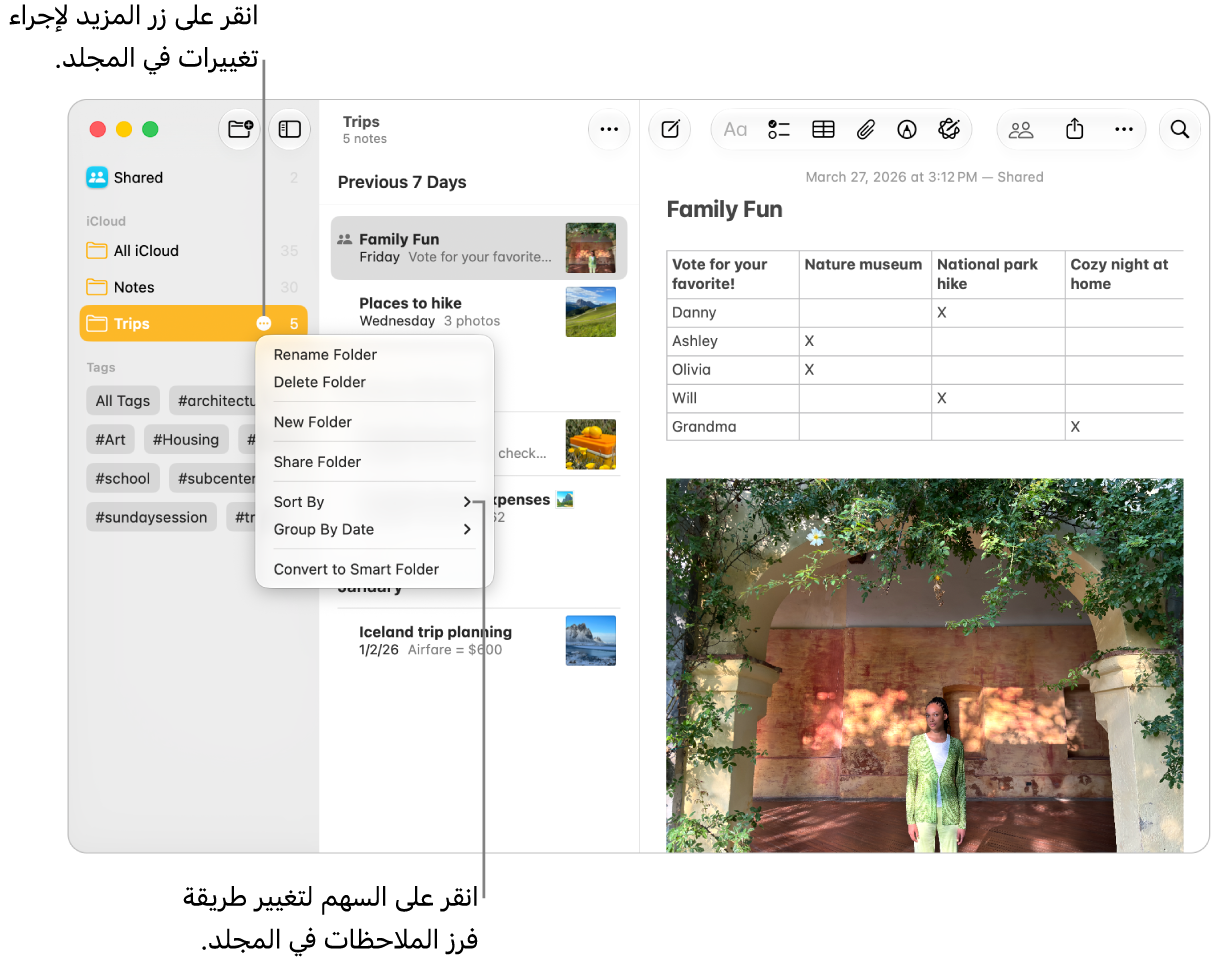Expand the Group By Date submenu
Viewport: 1213px width, 963px height.
pyautogui.click(x=374, y=530)
